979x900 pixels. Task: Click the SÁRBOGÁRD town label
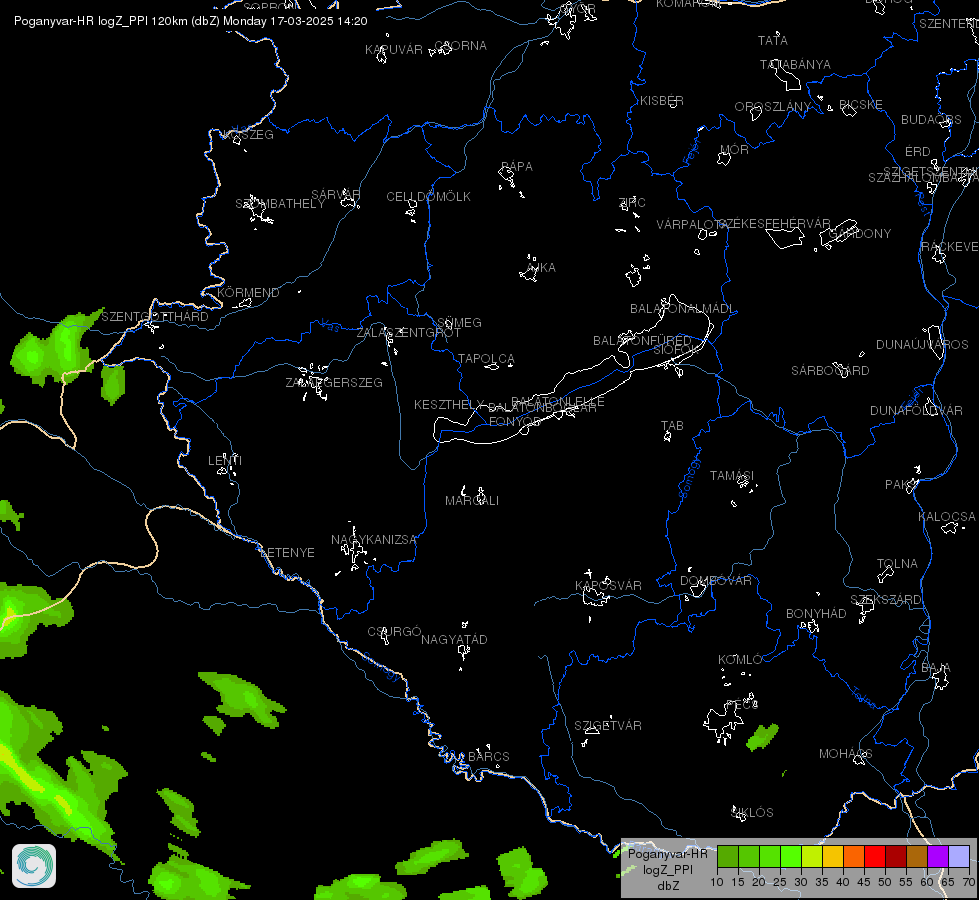tap(830, 371)
